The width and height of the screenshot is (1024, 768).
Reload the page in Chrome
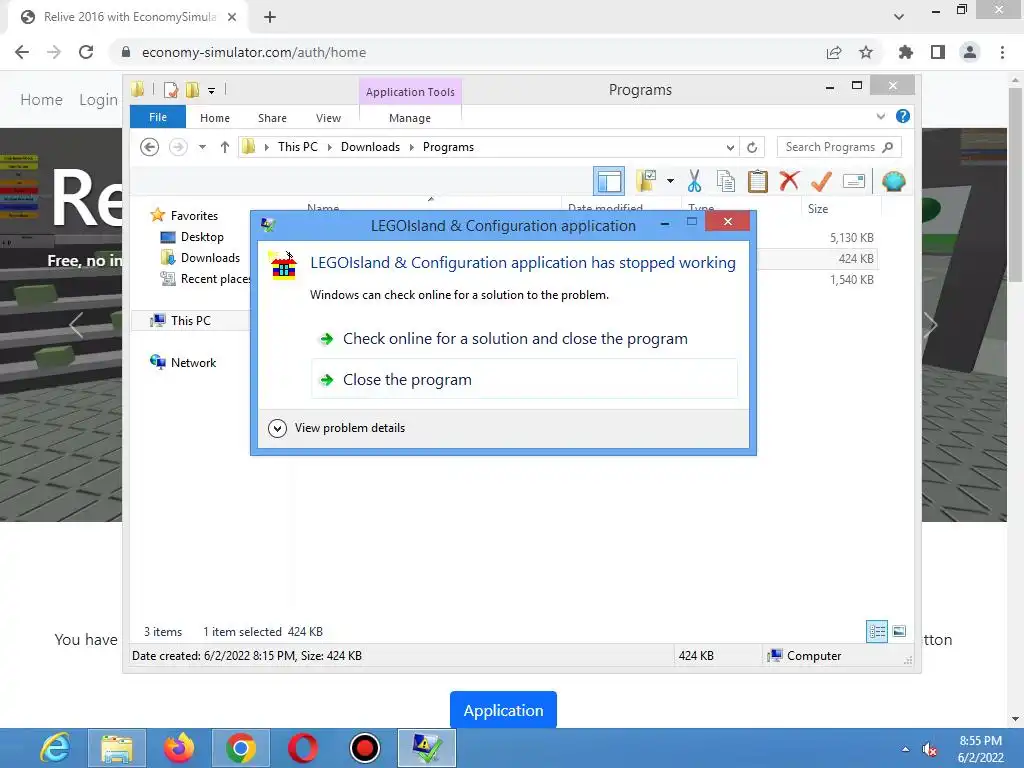[86, 52]
